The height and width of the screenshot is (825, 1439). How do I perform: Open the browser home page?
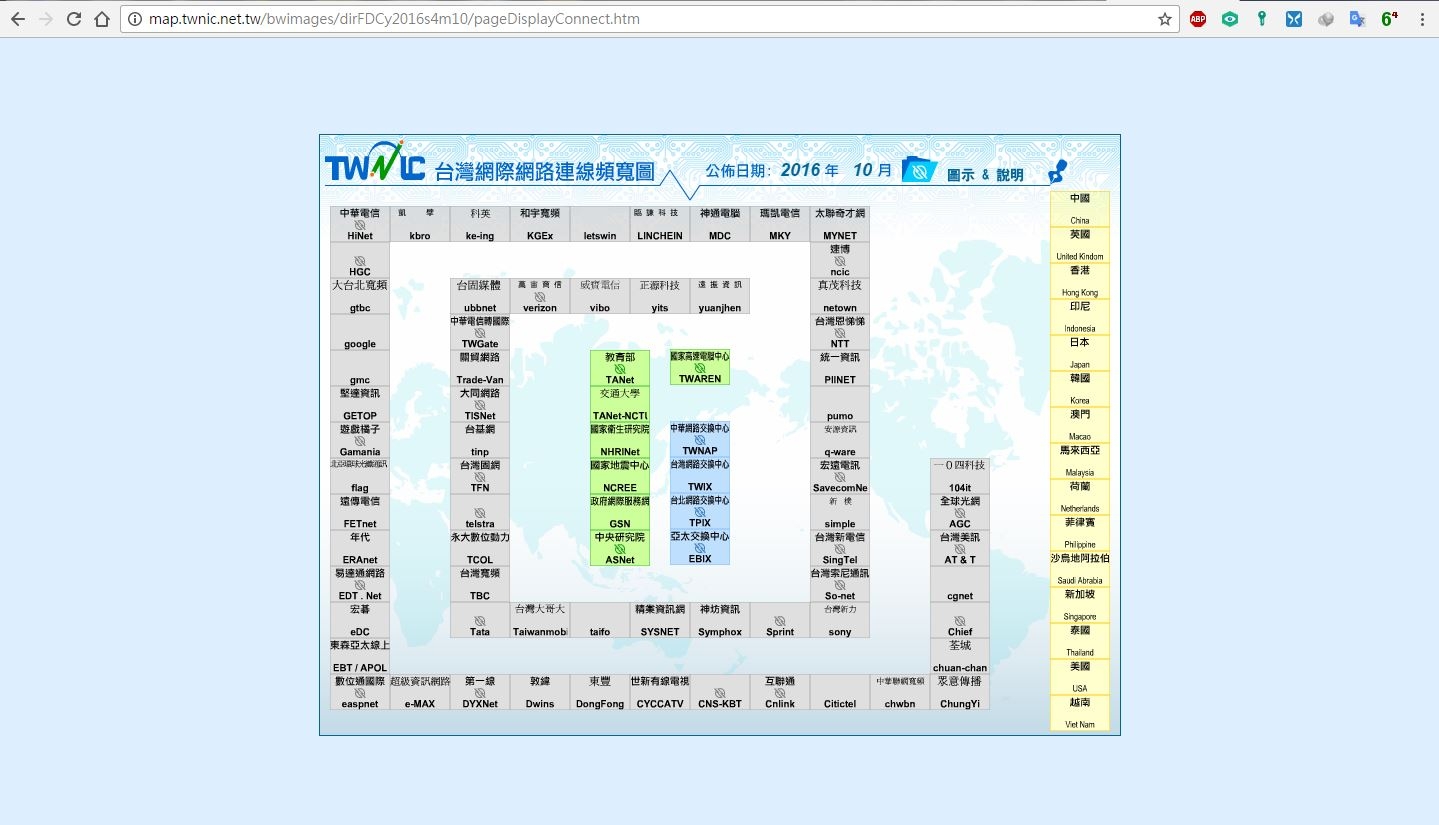tap(102, 19)
